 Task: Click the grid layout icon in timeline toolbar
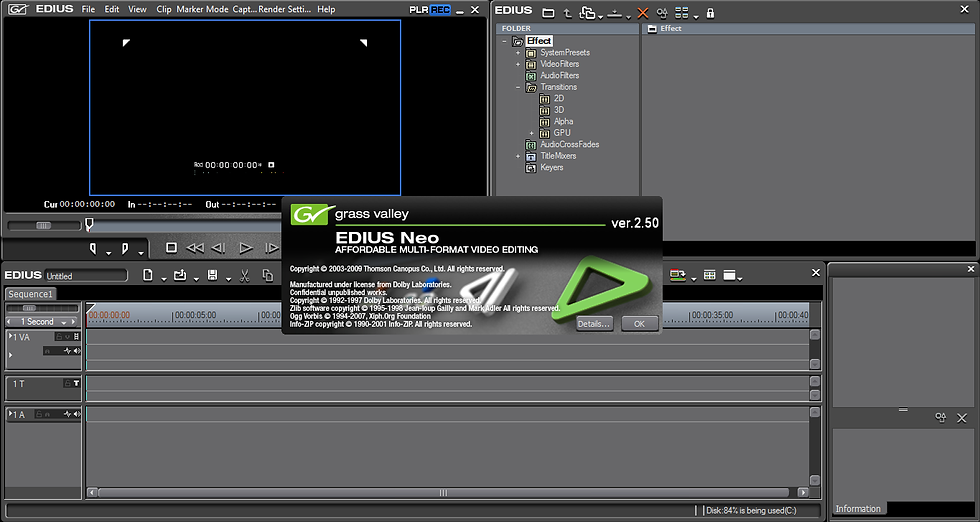pos(709,274)
